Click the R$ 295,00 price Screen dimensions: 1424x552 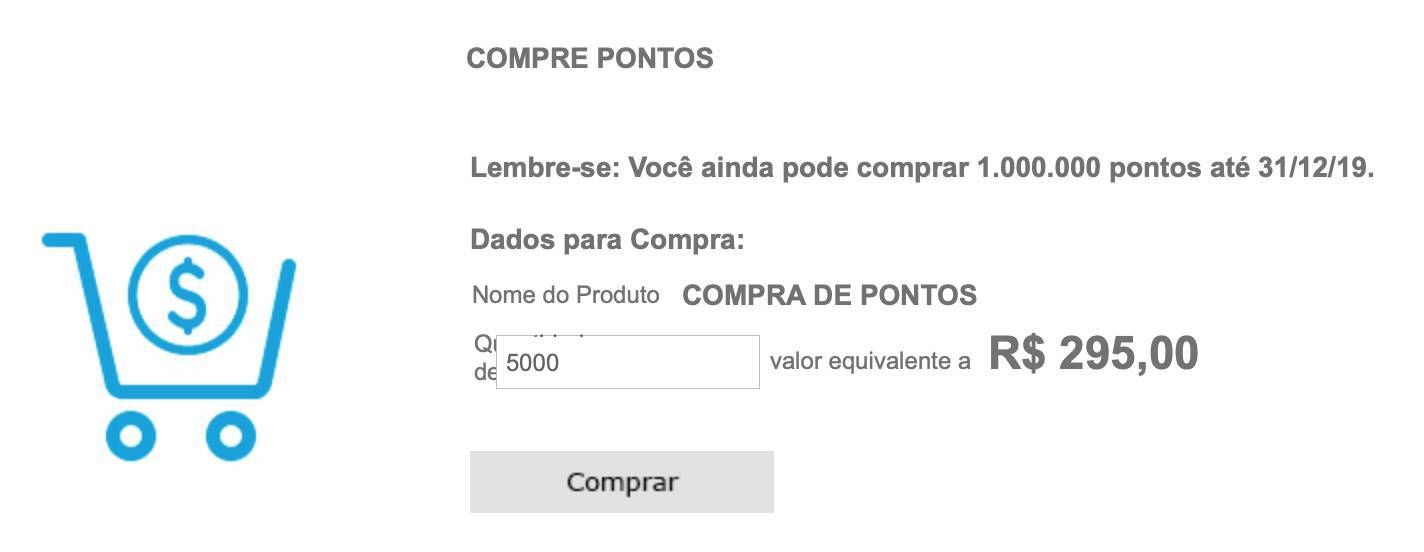click(x=1094, y=353)
